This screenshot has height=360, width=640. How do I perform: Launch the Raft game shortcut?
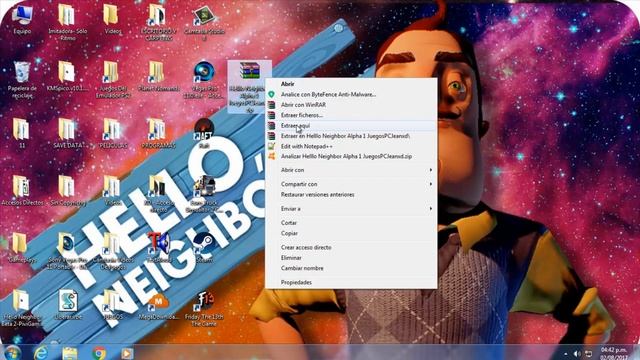click(x=204, y=133)
